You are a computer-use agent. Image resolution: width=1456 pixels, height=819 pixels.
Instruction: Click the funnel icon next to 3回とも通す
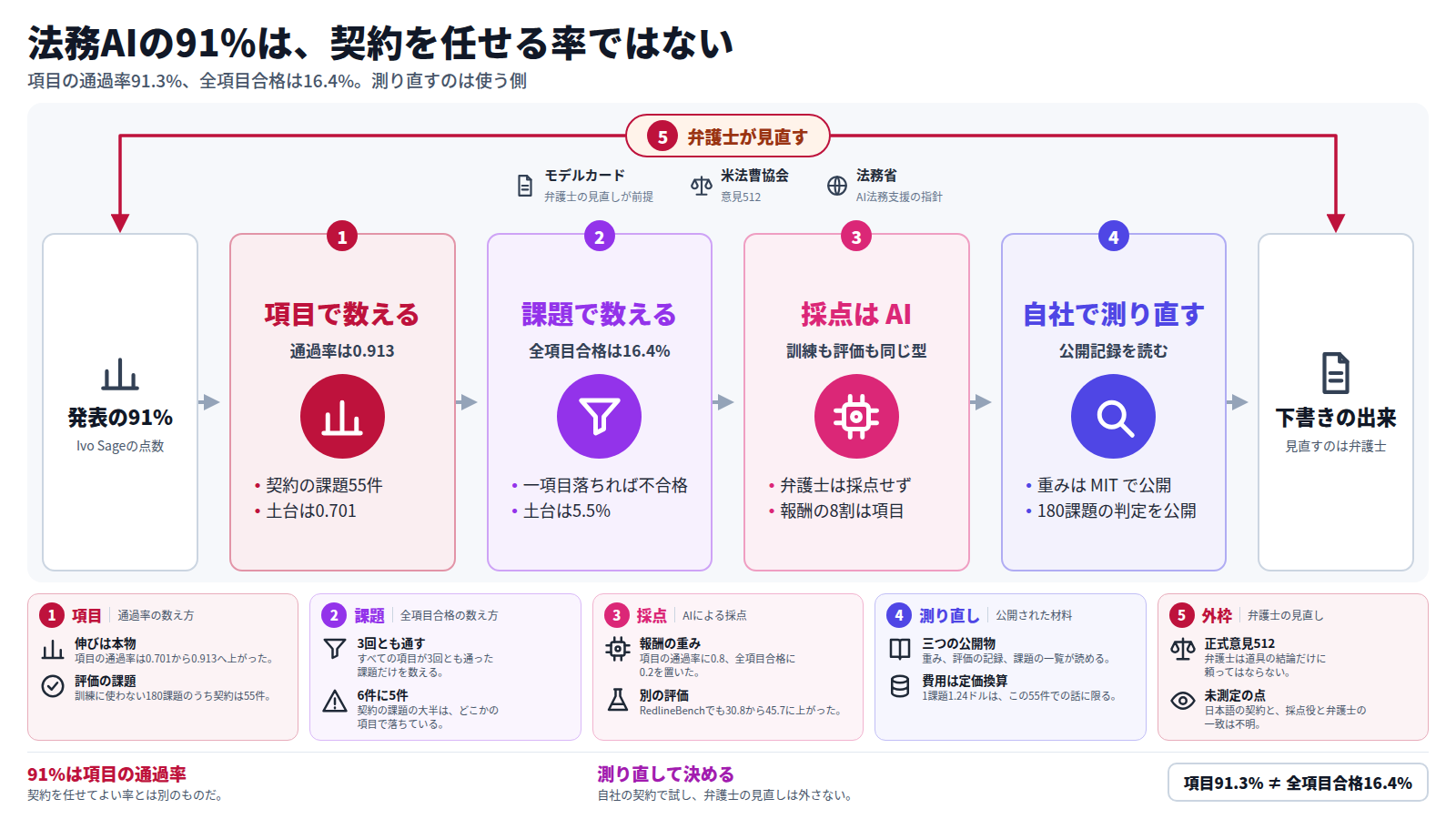coord(335,649)
